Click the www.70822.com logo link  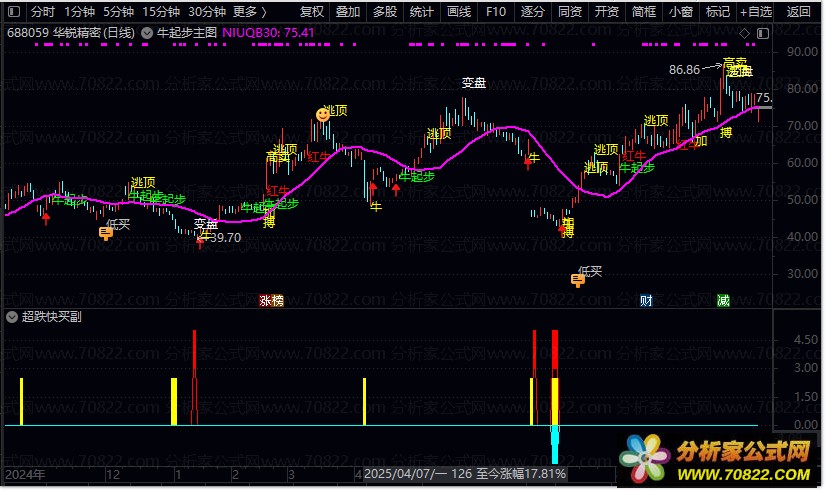point(743,475)
